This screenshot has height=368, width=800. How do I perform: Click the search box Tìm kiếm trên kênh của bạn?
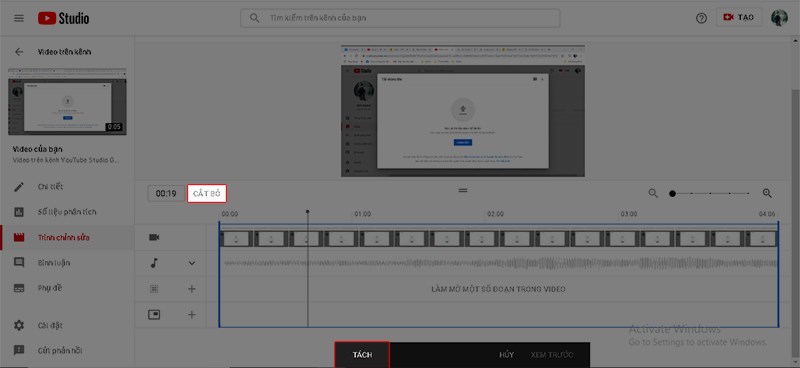pos(400,18)
